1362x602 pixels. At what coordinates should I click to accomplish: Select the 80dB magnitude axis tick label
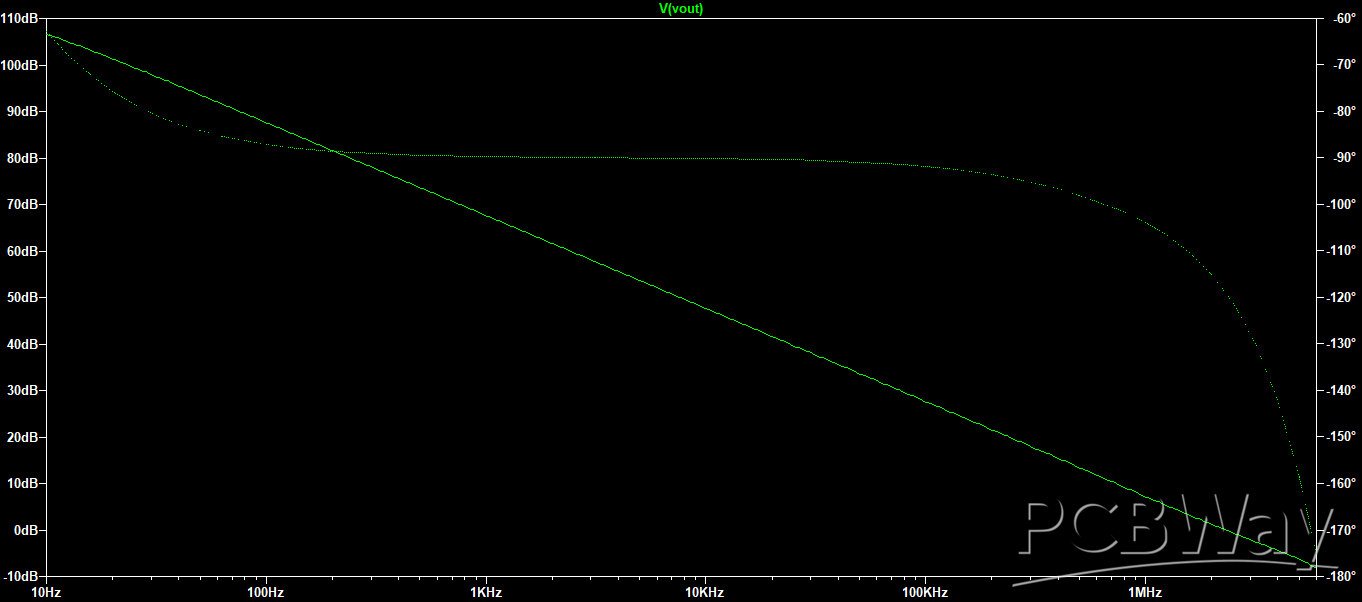click(23, 158)
